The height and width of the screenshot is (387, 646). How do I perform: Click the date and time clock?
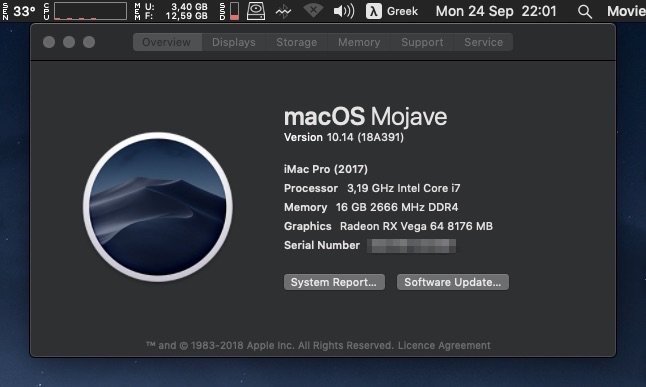tap(496, 11)
